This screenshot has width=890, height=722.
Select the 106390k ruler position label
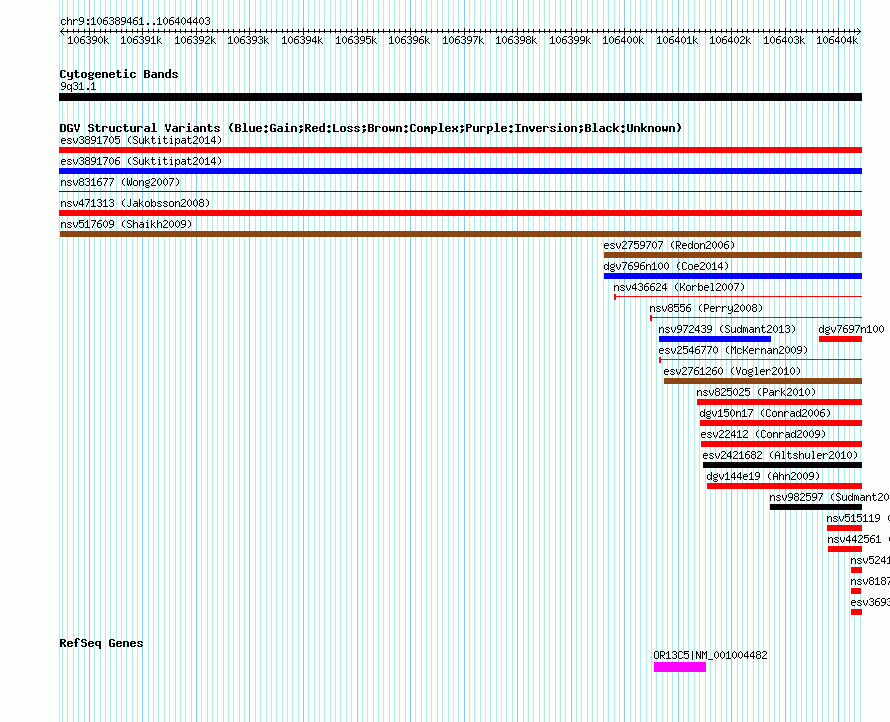[88, 40]
